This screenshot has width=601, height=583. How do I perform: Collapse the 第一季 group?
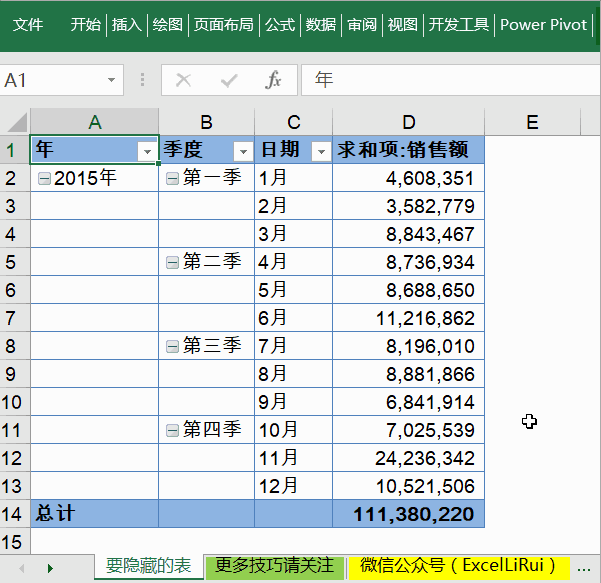click(172, 179)
